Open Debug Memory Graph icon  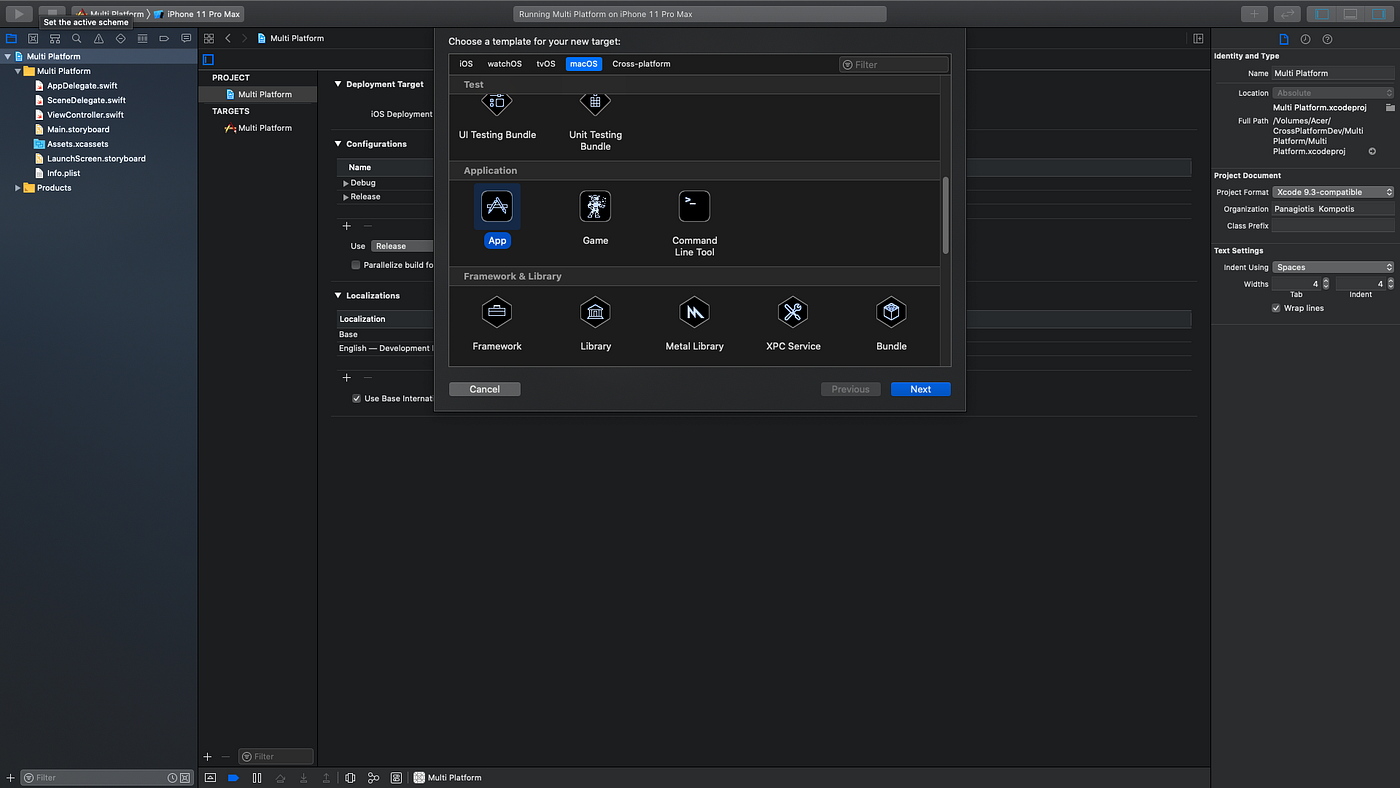tap(373, 777)
